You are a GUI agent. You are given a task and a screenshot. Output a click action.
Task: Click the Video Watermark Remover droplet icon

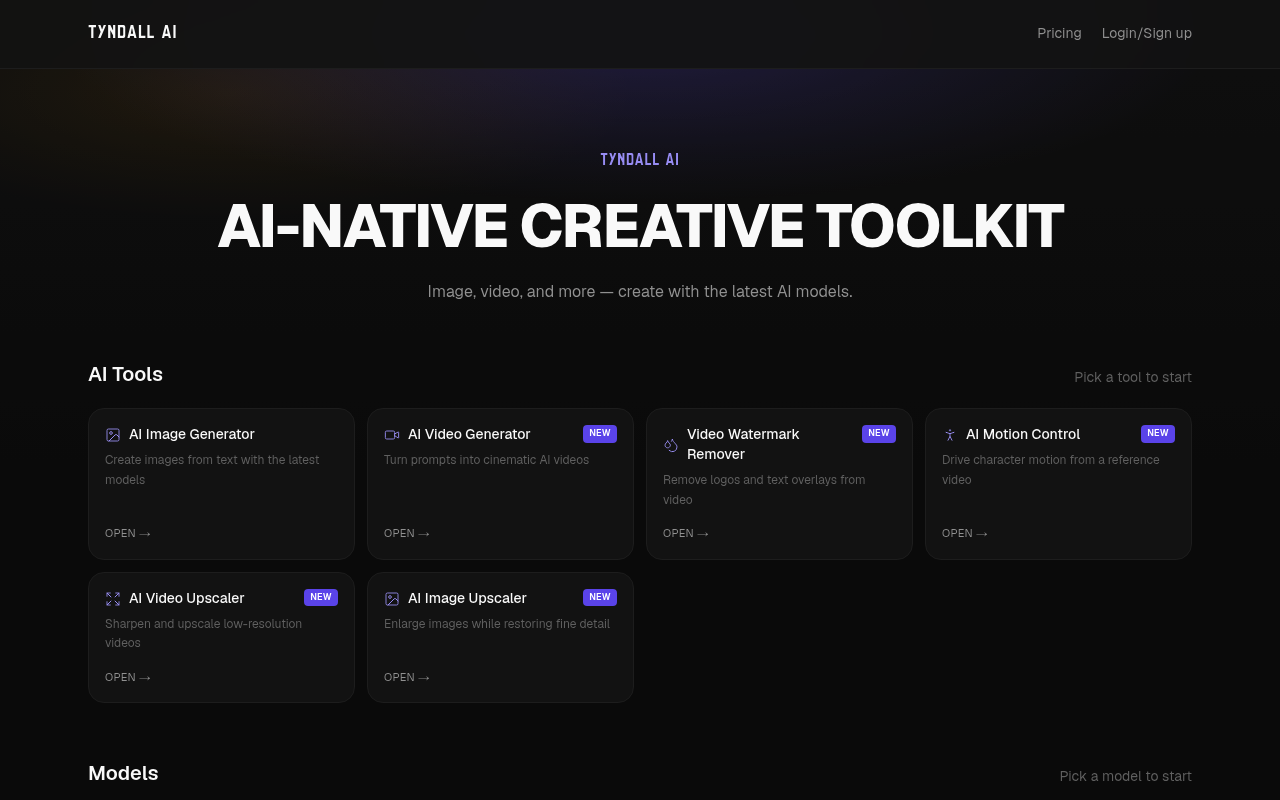pyautogui.click(x=671, y=445)
